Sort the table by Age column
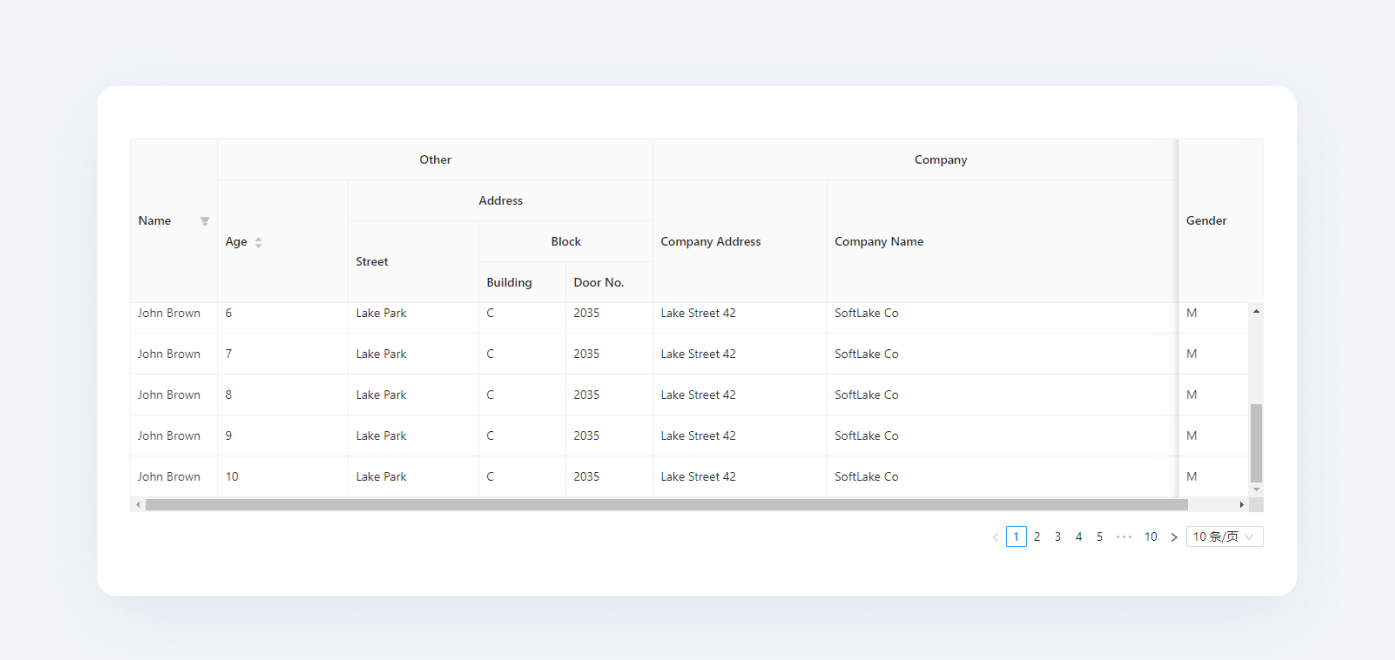Image resolution: width=1395 pixels, height=660 pixels. tap(258, 242)
